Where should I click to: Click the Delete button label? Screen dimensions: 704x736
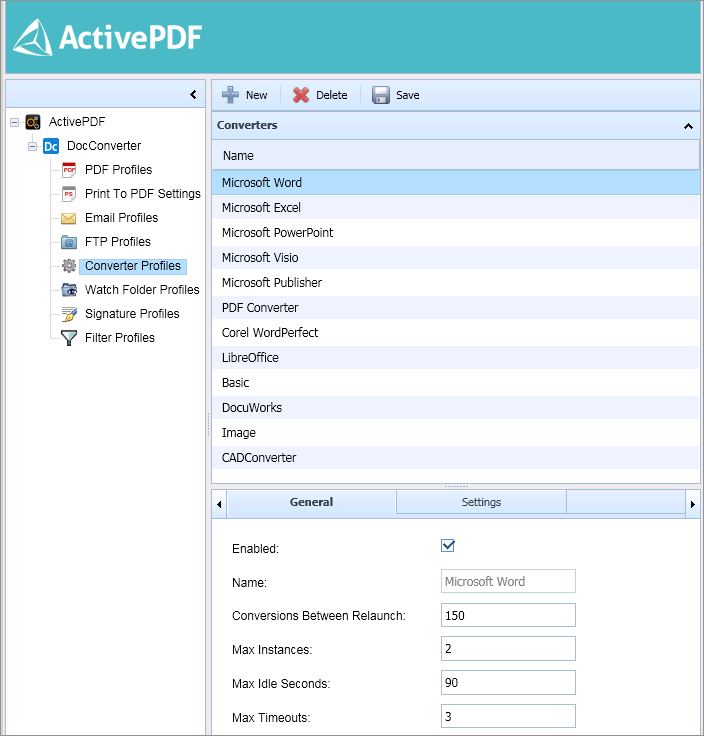pyautogui.click(x=332, y=95)
